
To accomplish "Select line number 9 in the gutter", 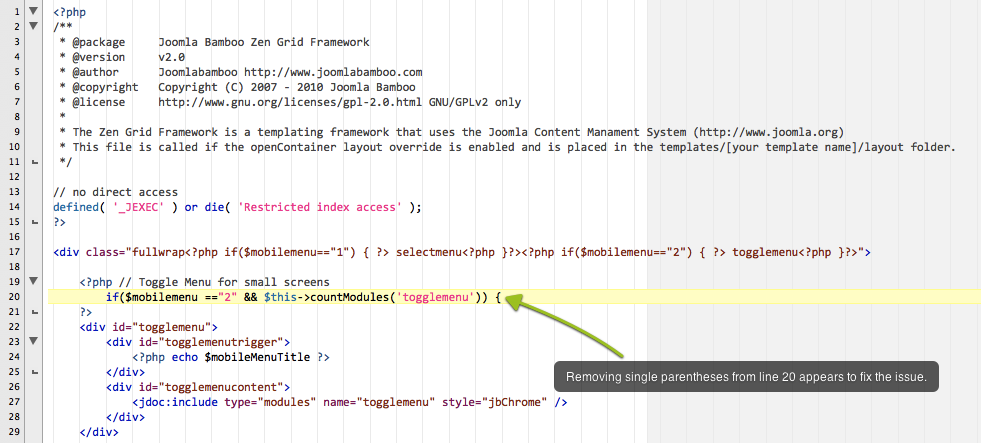I will 18,131.
